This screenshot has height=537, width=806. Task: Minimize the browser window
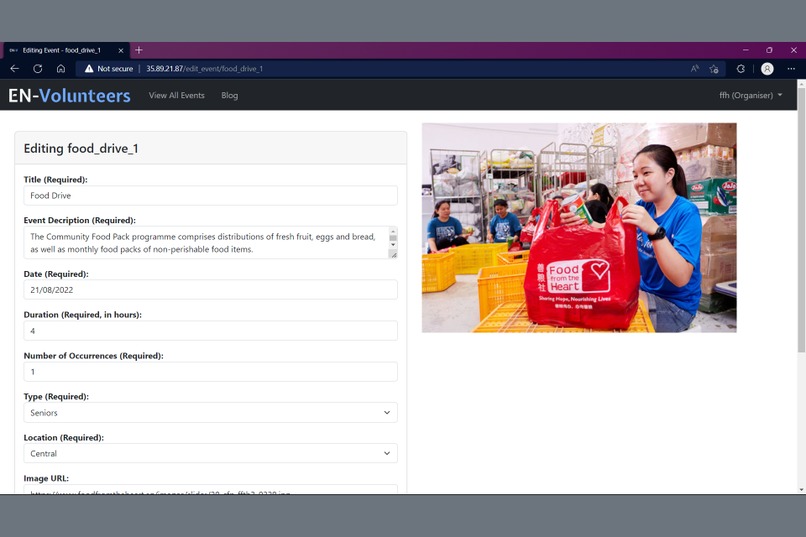[745, 50]
